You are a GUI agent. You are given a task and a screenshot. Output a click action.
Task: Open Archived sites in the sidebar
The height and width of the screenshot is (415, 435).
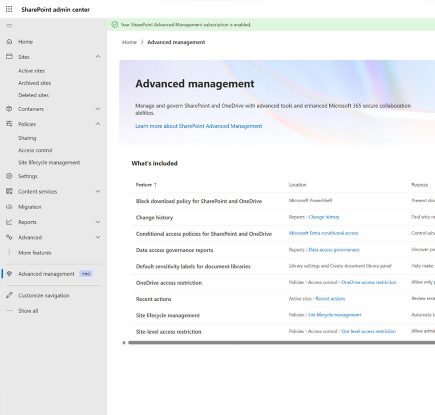coord(35,83)
